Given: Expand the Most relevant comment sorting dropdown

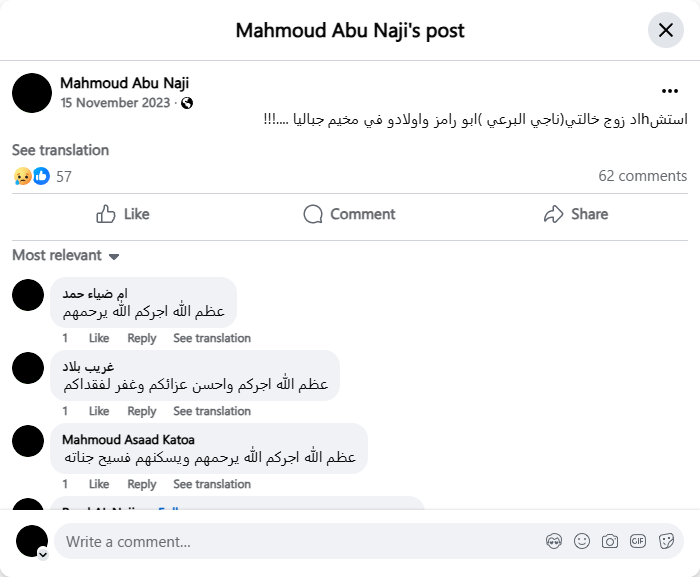Looking at the screenshot, I should [66, 256].
